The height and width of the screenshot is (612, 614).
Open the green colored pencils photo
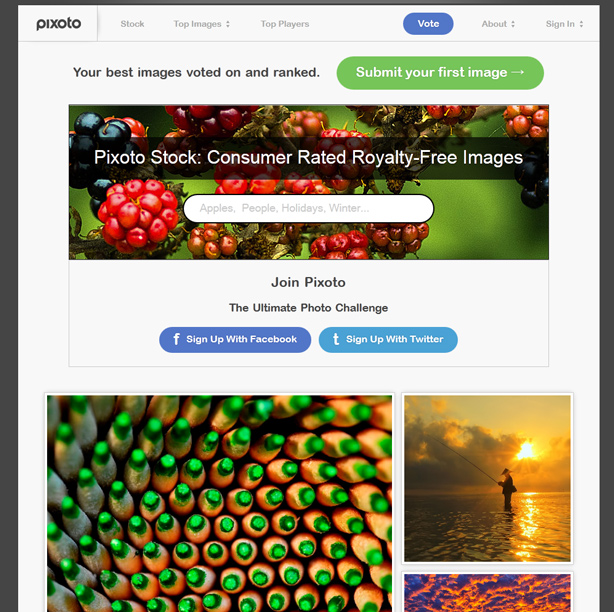click(219, 503)
